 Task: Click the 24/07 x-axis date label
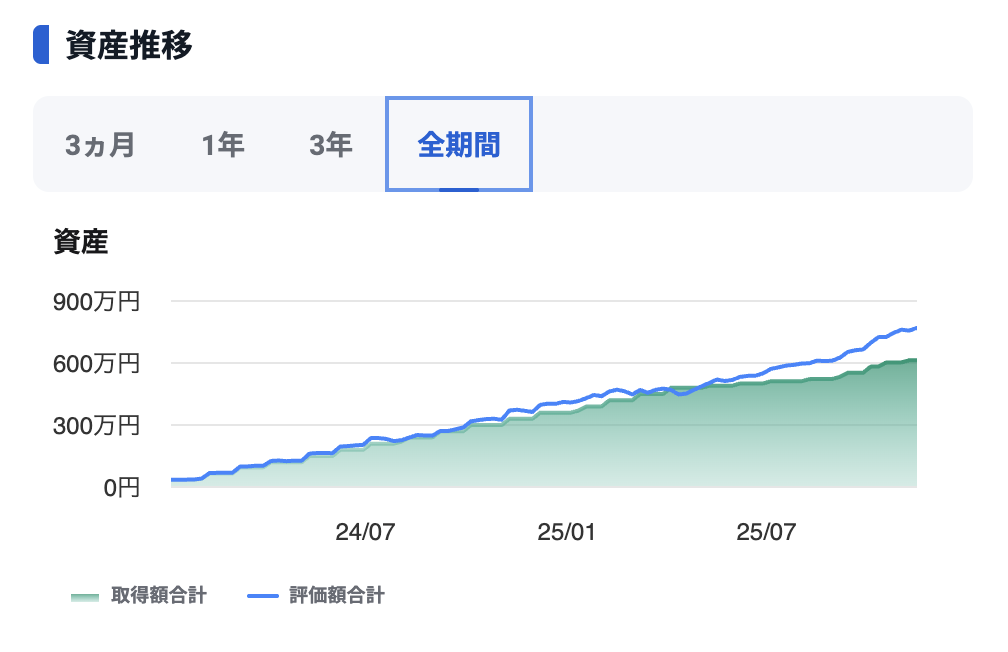tap(365, 532)
